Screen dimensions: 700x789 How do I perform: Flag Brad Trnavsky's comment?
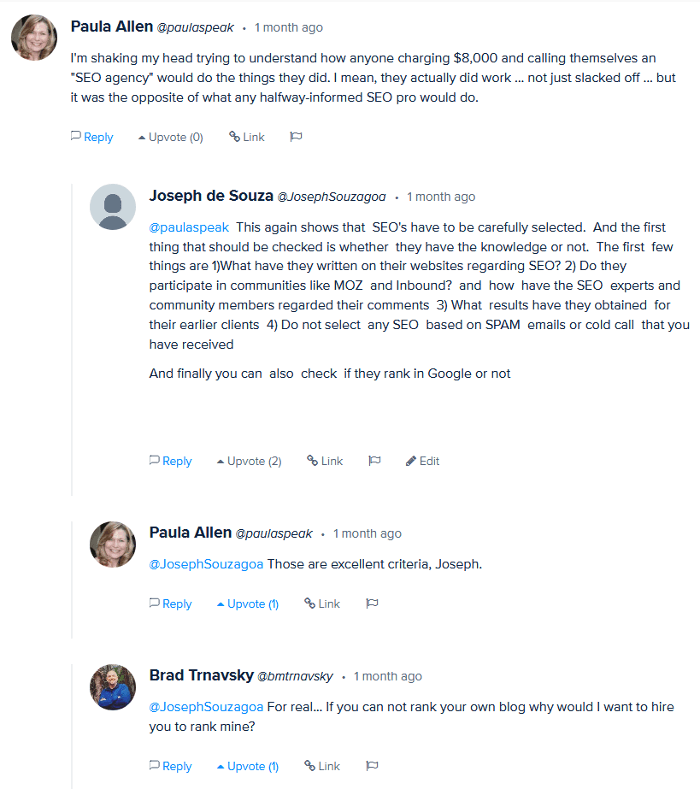coord(372,766)
